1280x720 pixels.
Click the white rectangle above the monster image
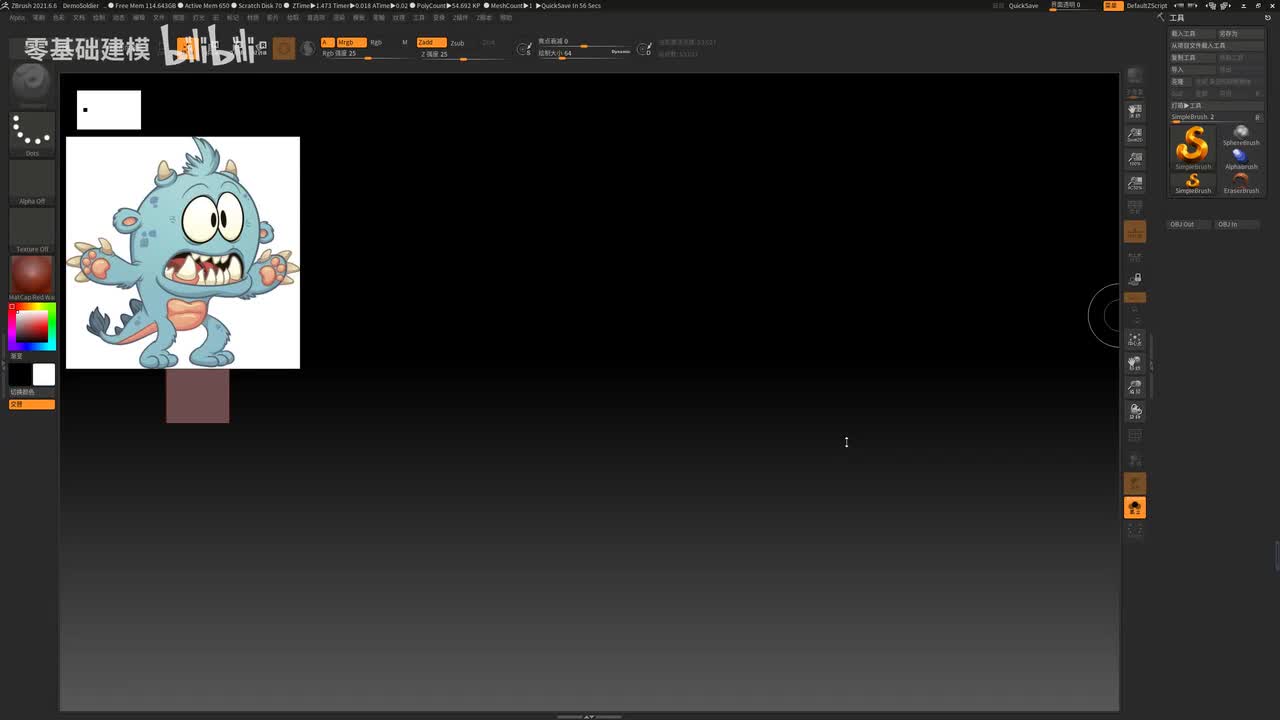(109, 110)
